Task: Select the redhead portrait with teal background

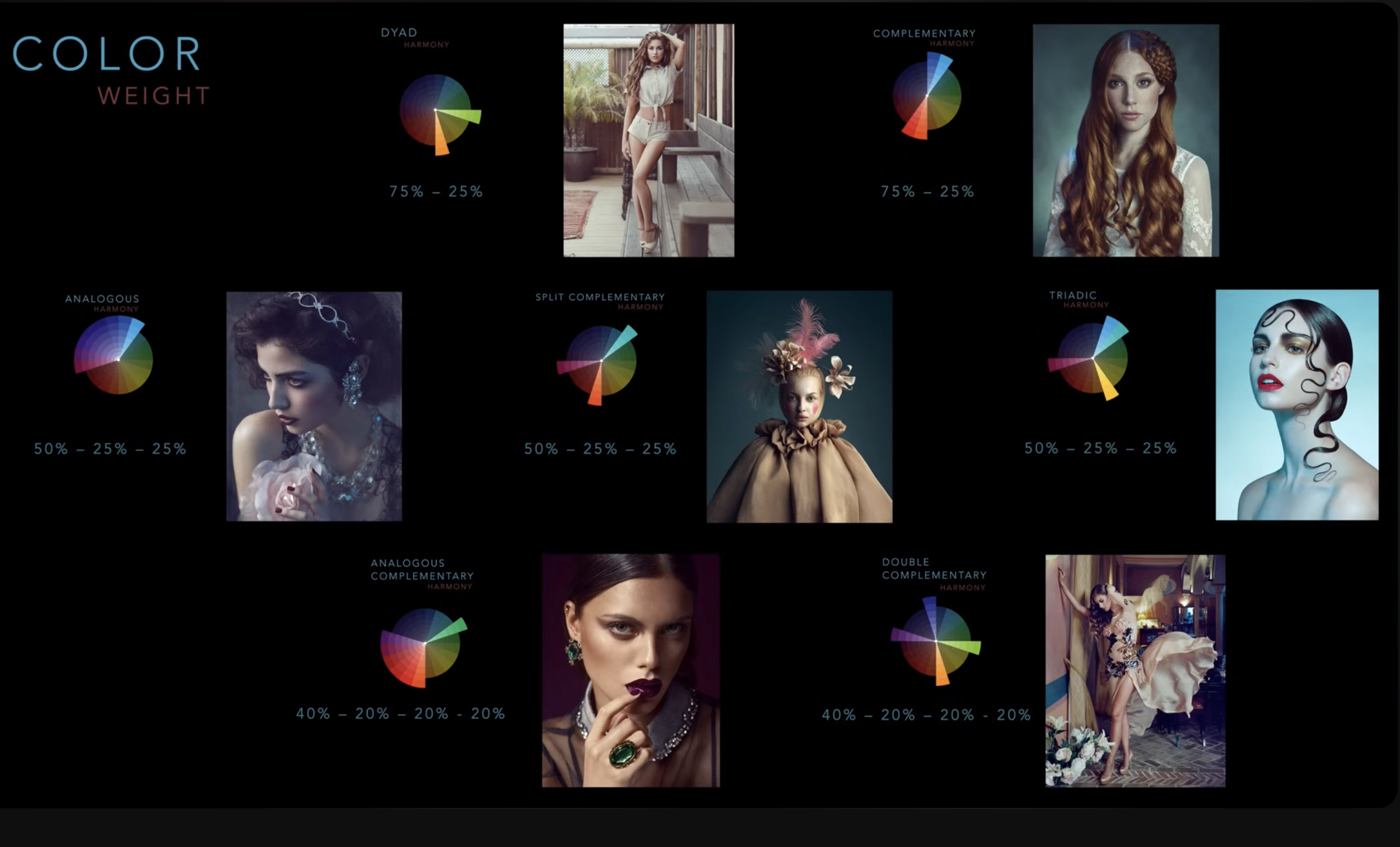Action: click(x=1125, y=141)
